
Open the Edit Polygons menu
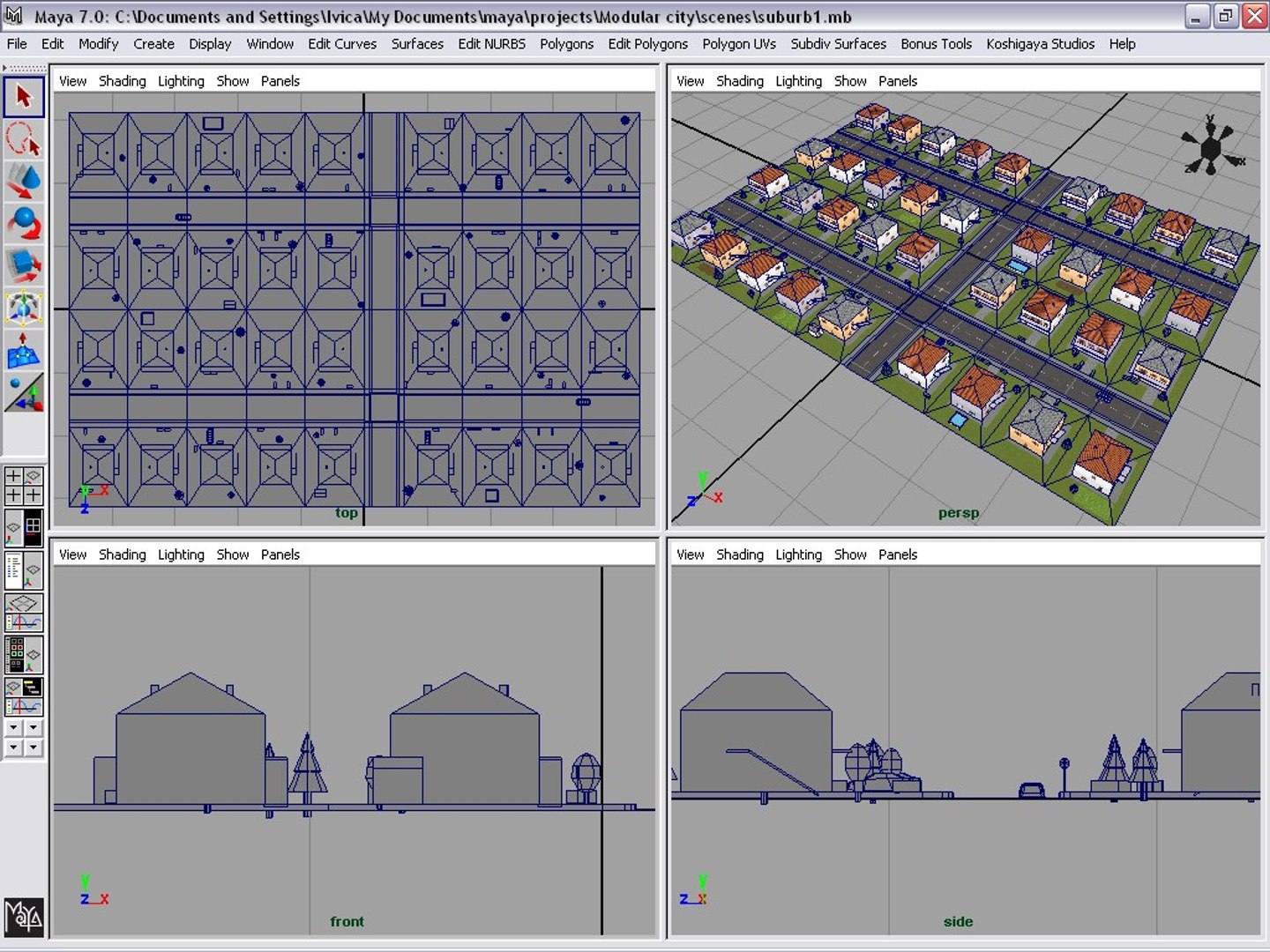tap(647, 44)
